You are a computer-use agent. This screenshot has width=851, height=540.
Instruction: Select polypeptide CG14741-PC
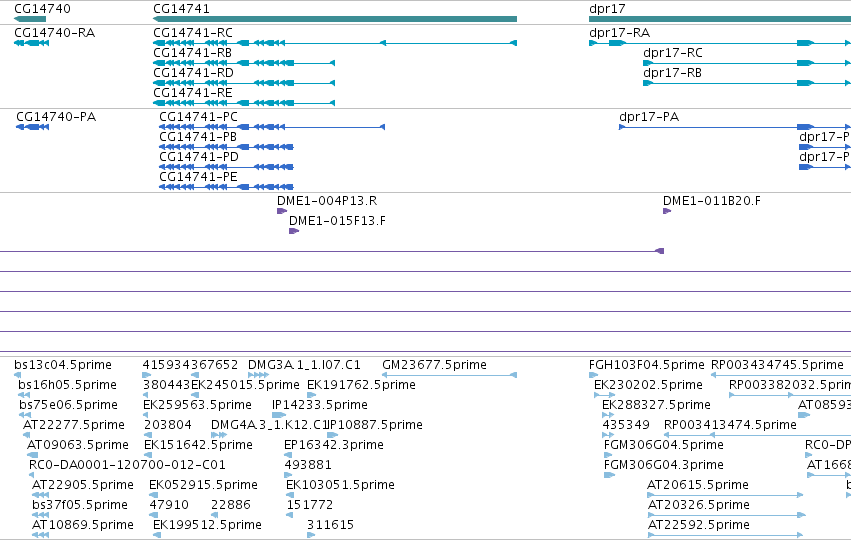[x=198, y=117]
